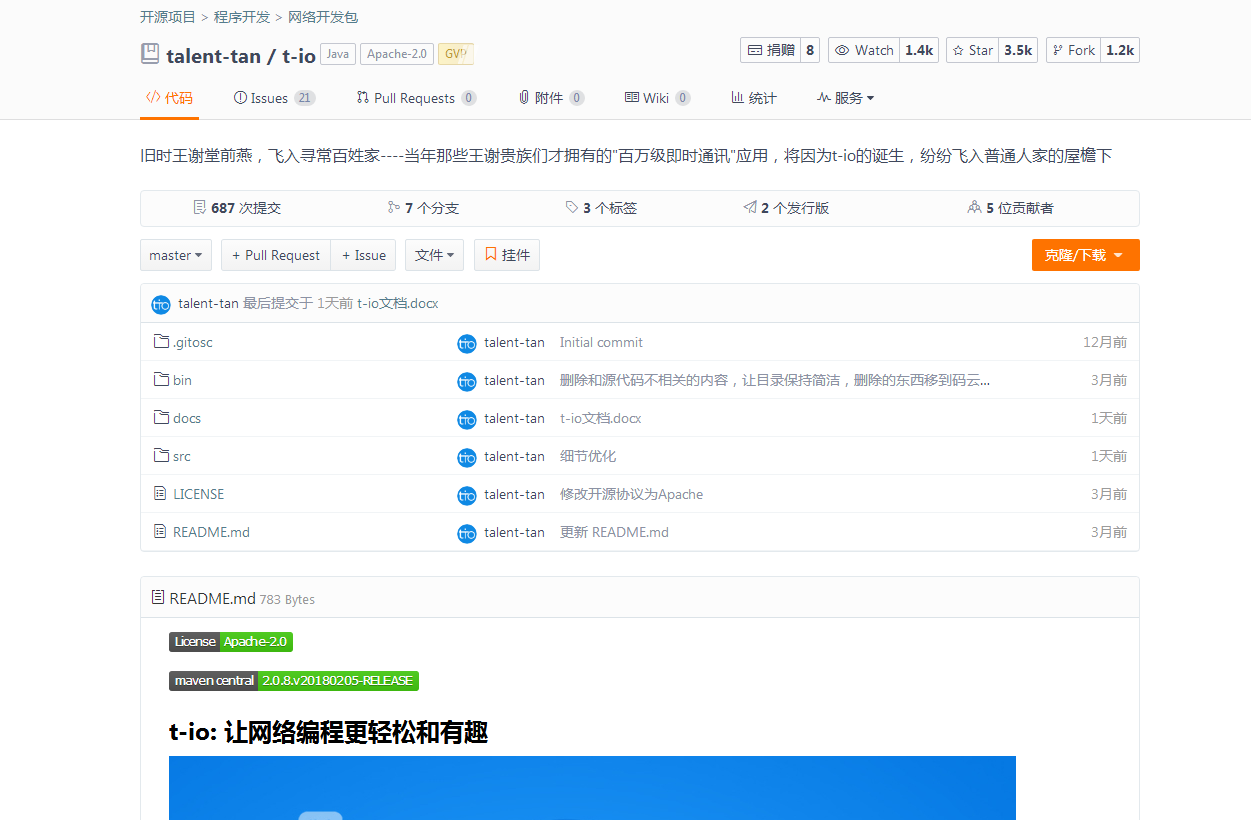This screenshot has width=1251, height=820.
Task: Fork the repository with the Fork button
Action: click(1073, 50)
